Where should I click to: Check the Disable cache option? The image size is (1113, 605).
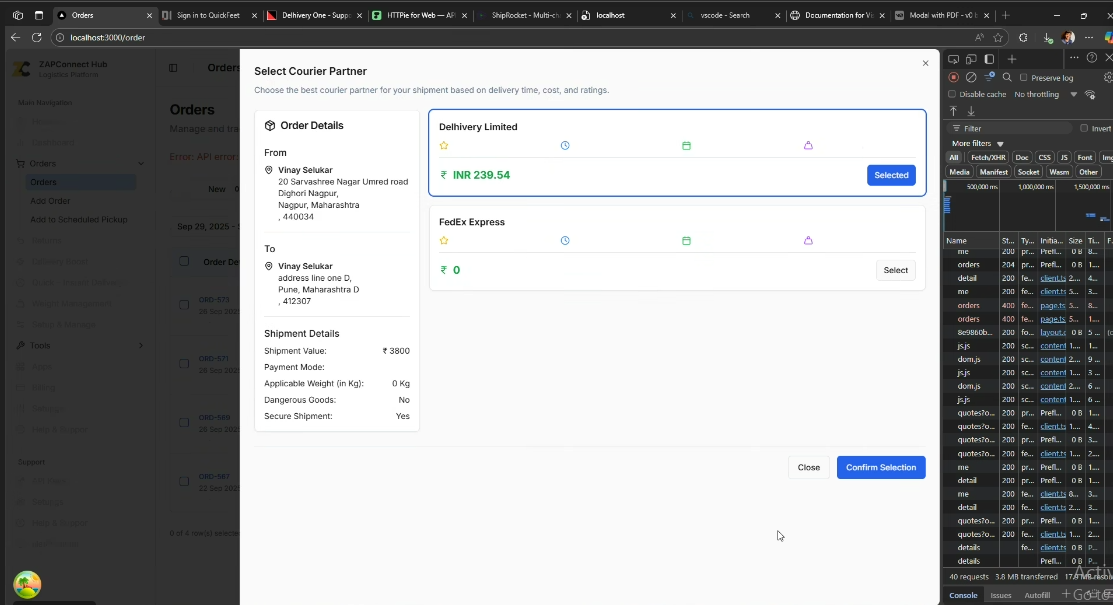point(952,94)
